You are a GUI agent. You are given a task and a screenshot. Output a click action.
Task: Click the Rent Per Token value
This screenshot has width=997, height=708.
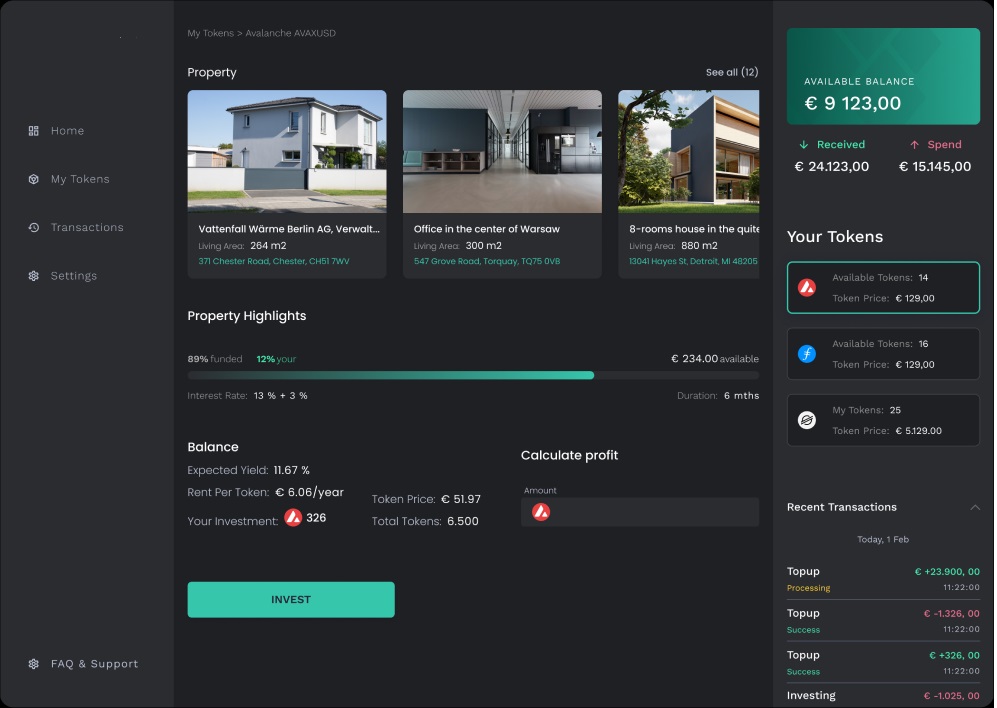309,492
